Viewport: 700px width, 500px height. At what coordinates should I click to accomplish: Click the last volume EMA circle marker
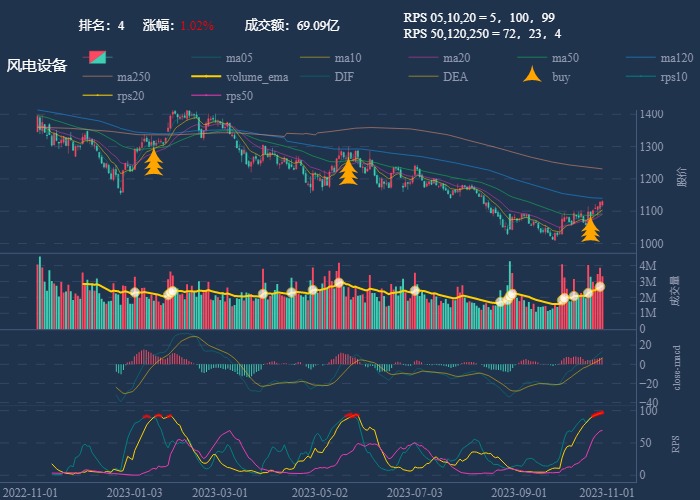pos(600,287)
